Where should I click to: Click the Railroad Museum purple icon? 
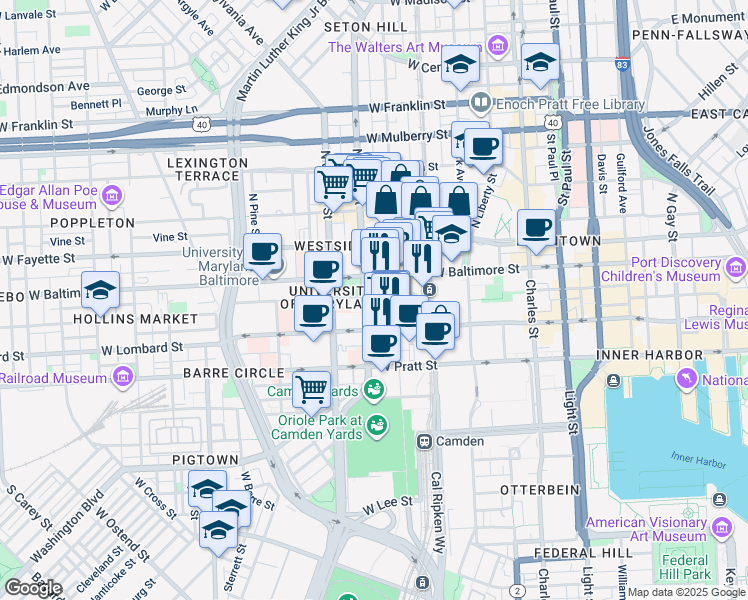click(123, 376)
